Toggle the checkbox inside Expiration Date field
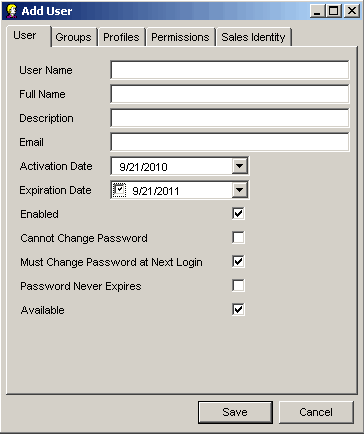 119,190
